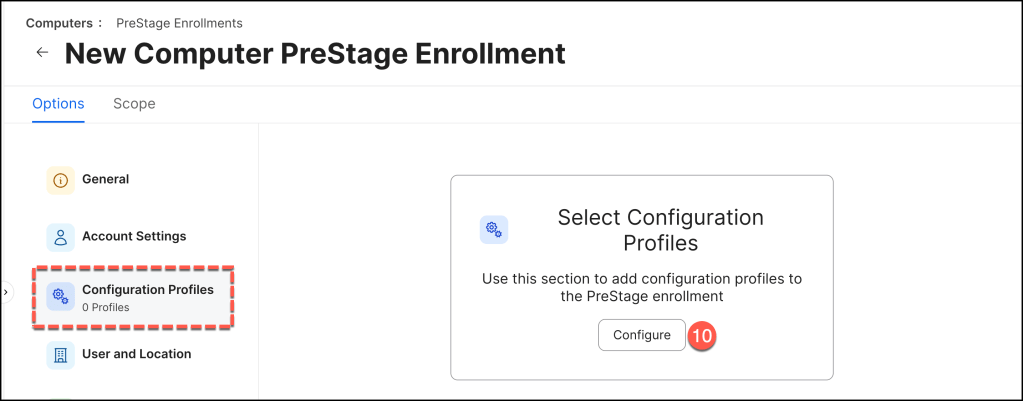
Task: Click the General info icon
Action: tap(61, 180)
